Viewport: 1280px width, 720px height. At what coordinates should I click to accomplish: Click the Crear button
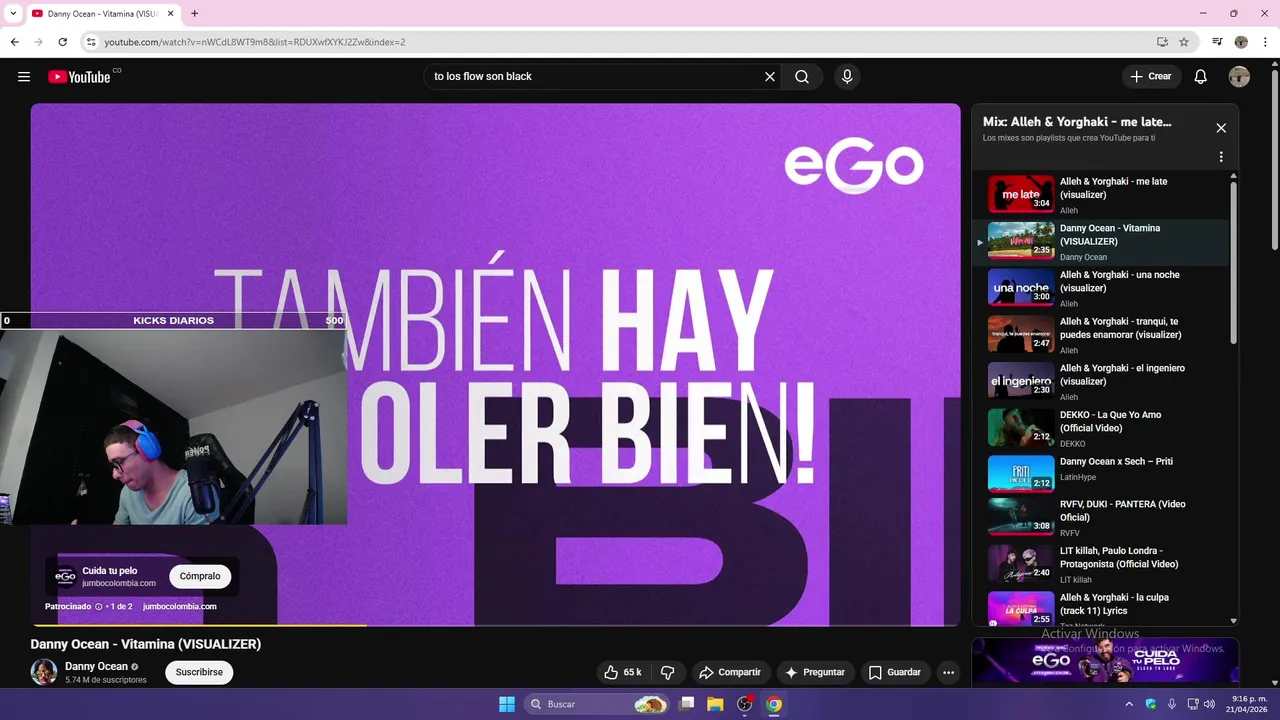click(1151, 77)
